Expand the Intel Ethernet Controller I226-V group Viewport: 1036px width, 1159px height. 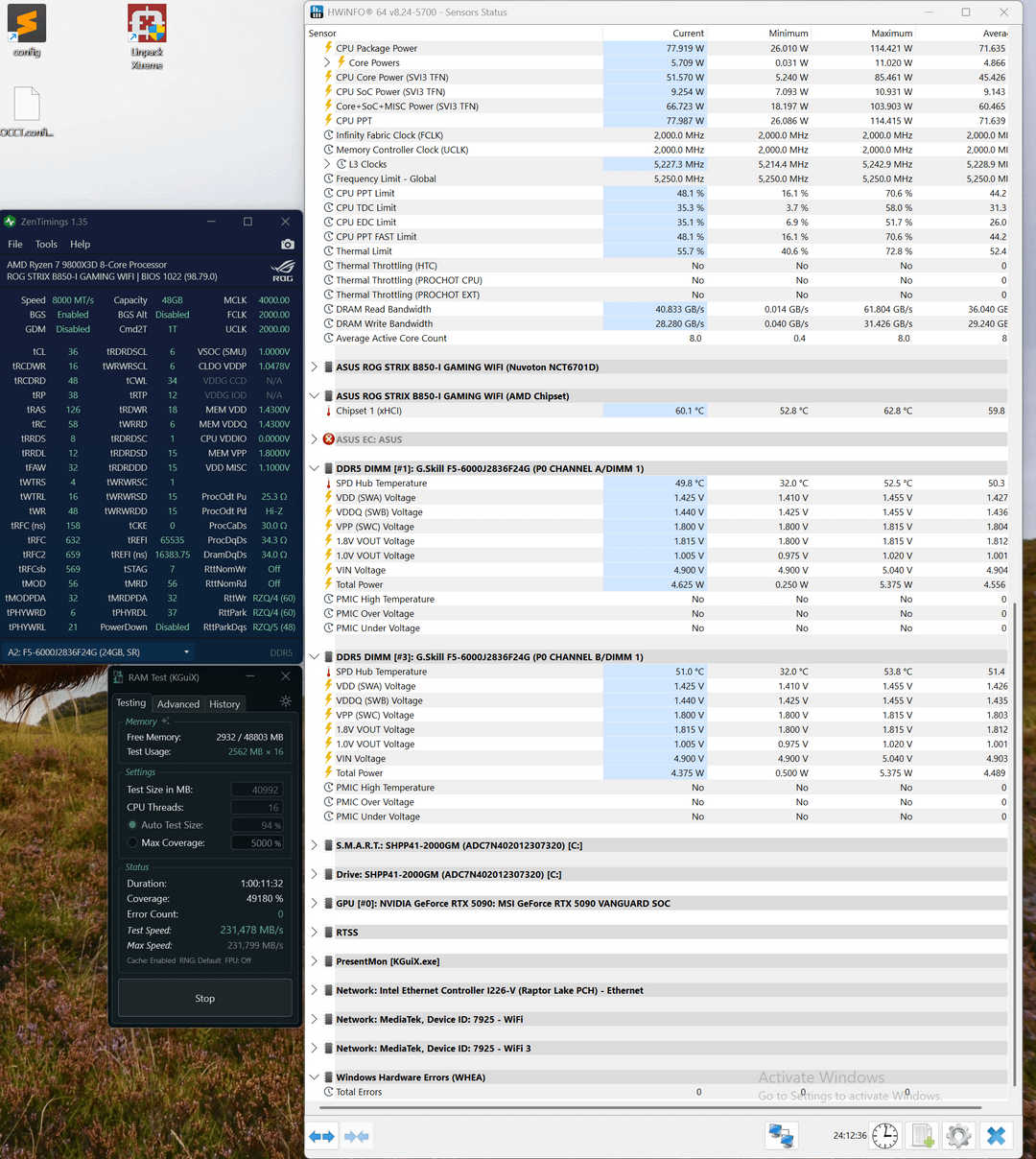(315, 990)
